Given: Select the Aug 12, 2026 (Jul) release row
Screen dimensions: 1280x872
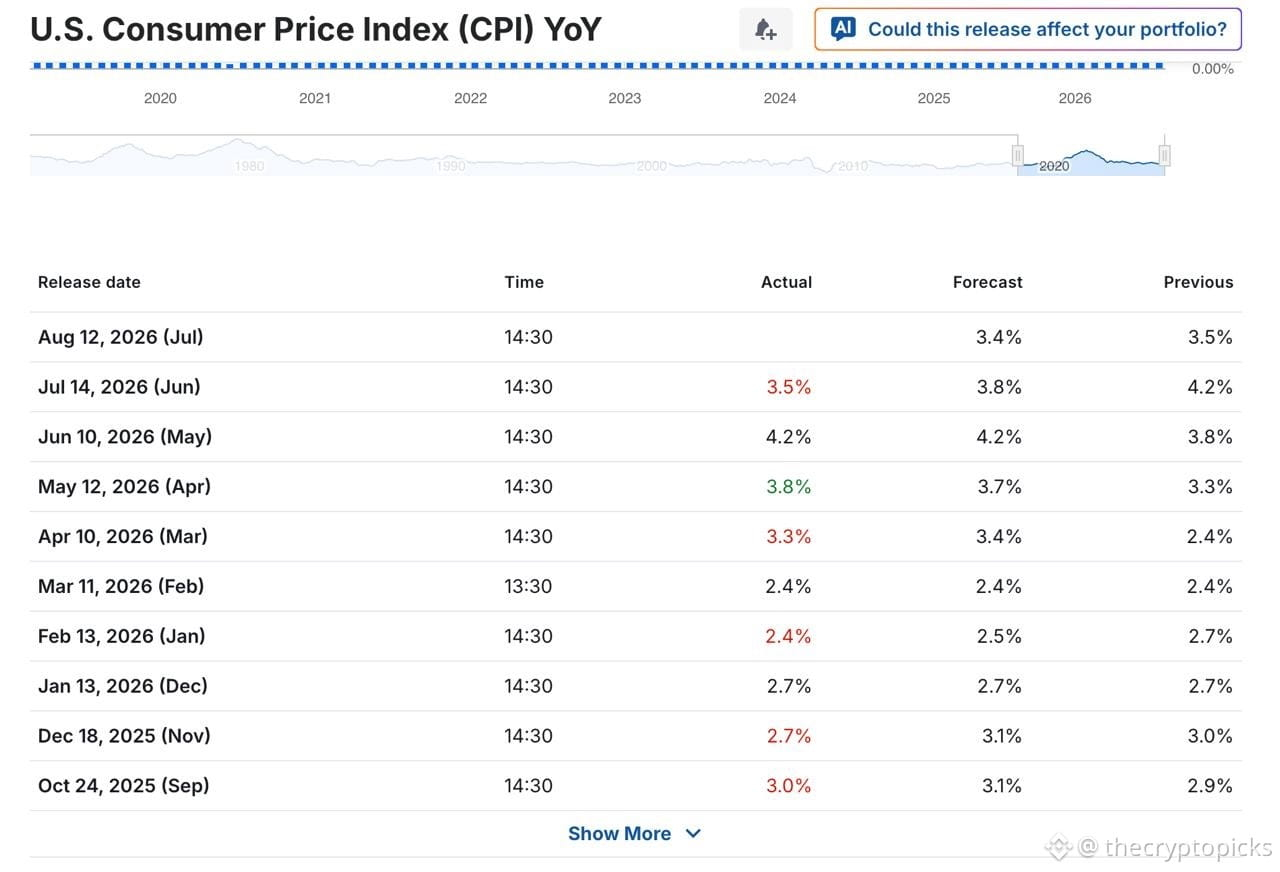Looking at the screenshot, I should click(636, 337).
